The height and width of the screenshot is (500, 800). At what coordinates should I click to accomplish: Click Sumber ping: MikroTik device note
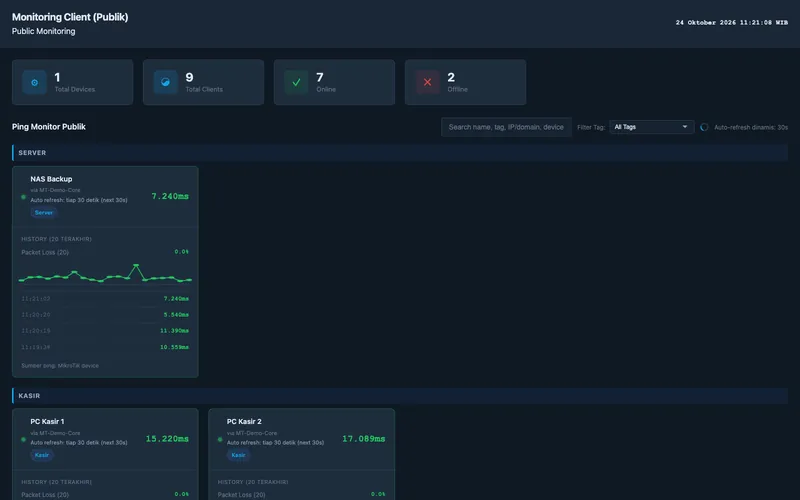click(x=60, y=365)
